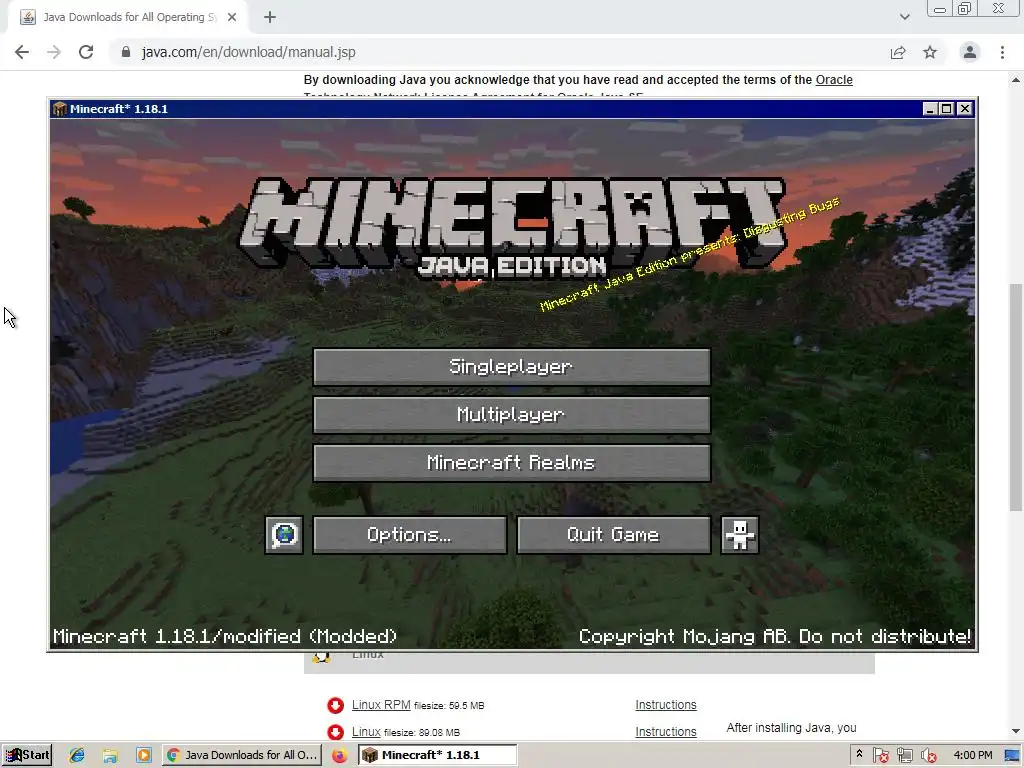Click the Quit Game button

tap(613, 535)
